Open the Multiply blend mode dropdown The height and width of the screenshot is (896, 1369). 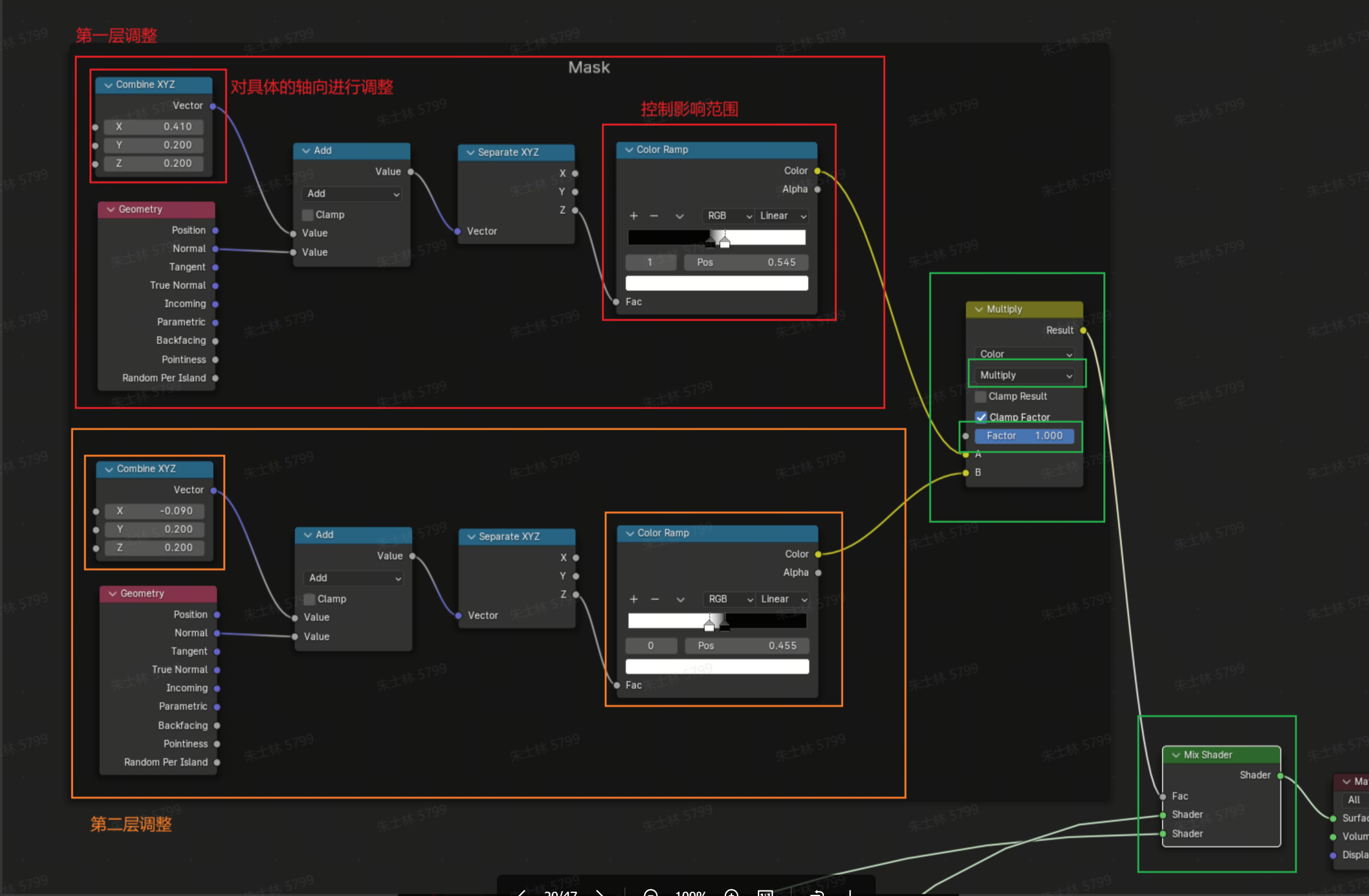tap(1025, 375)
